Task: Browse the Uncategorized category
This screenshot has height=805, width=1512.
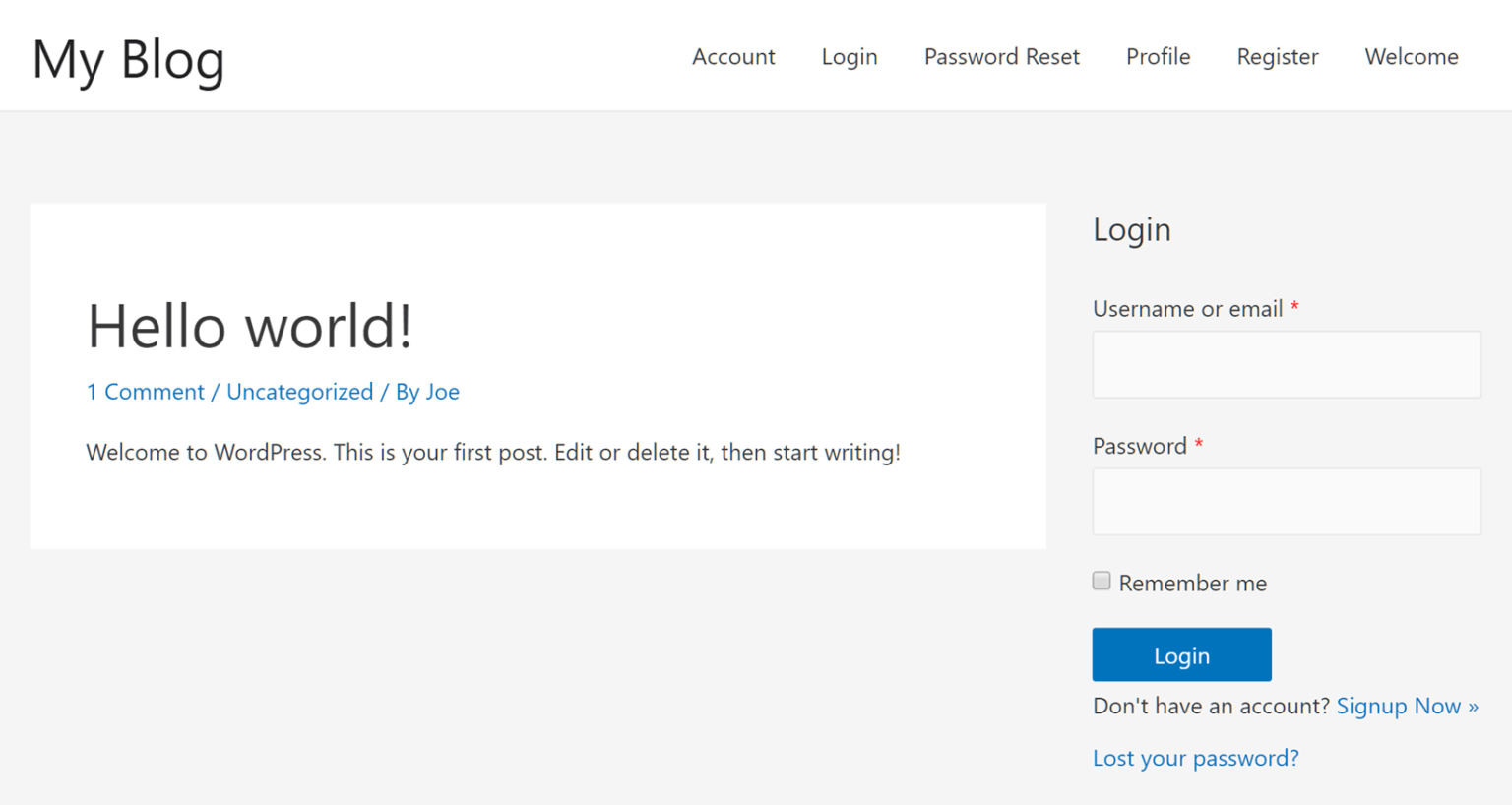Action: click(x=299, y=392)
